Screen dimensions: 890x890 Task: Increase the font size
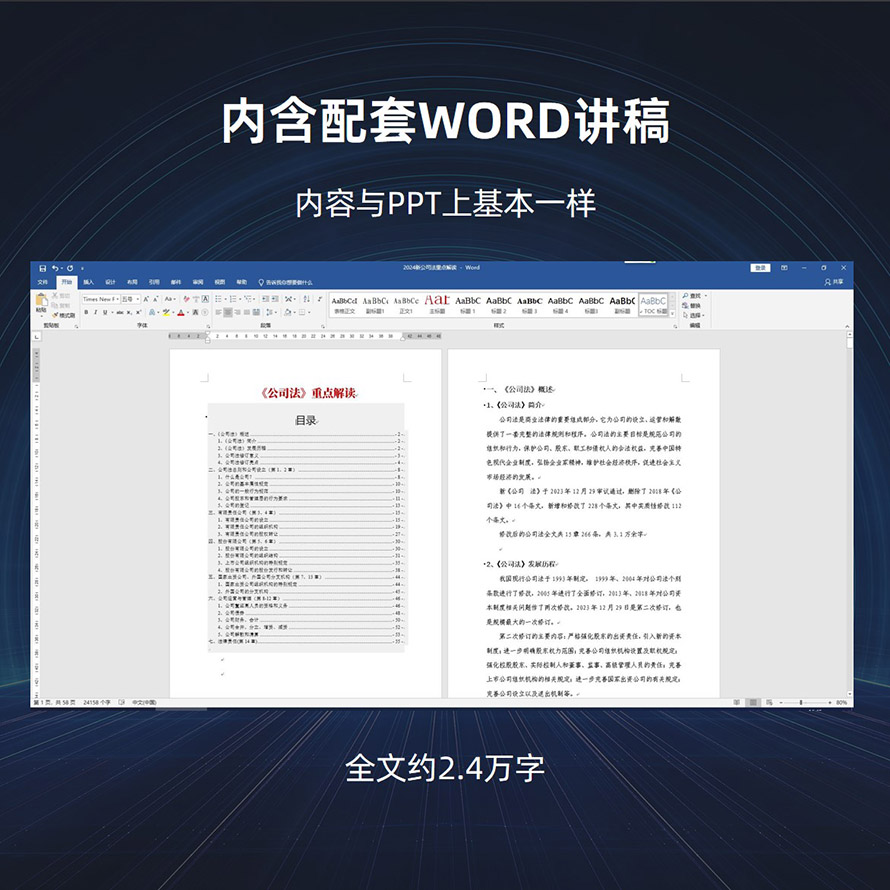coord(146,299)
